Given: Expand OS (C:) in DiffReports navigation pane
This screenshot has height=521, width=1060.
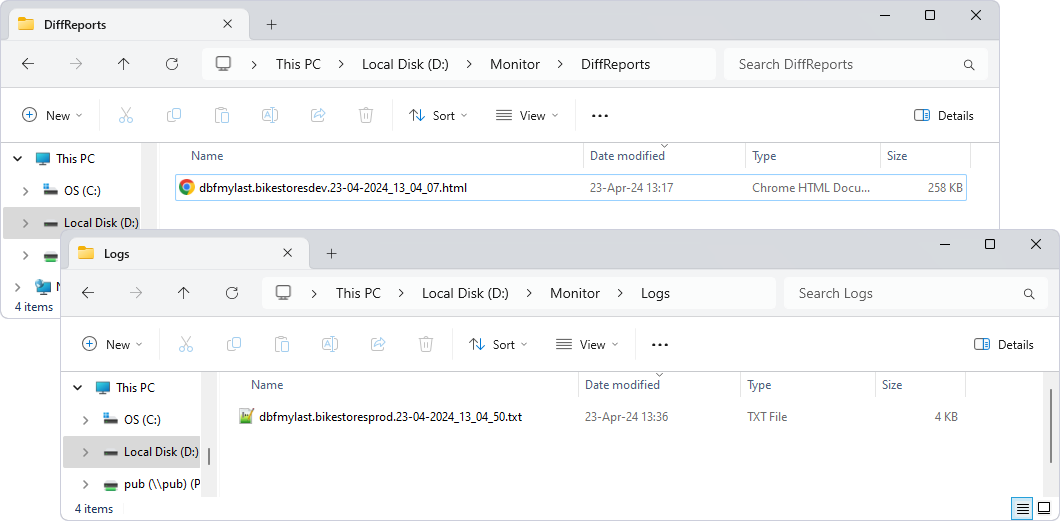Looking at the screenshot, I should pyautogui.click(x=26, y=191).
